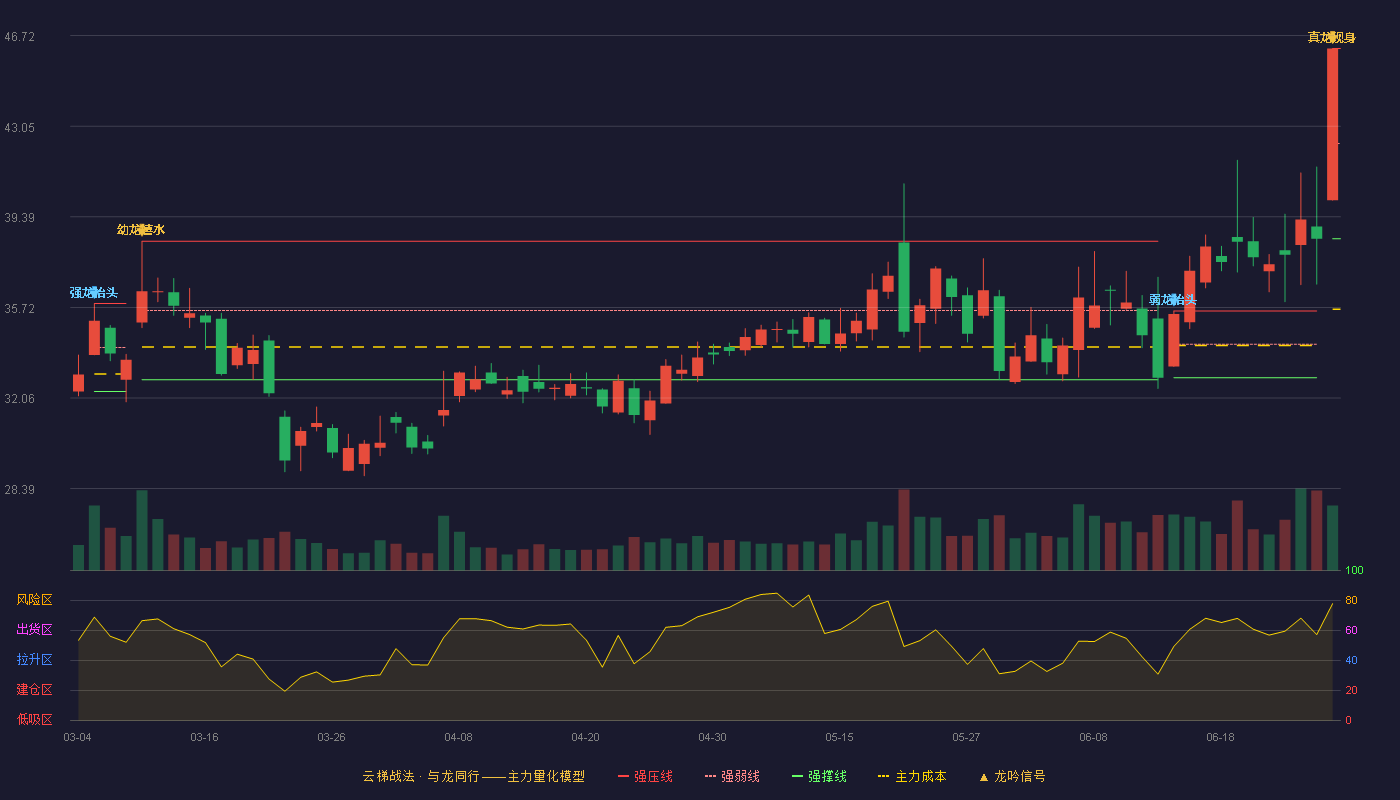
Task: Click the 32.06 price axis label
Action: tap(20, 399)
